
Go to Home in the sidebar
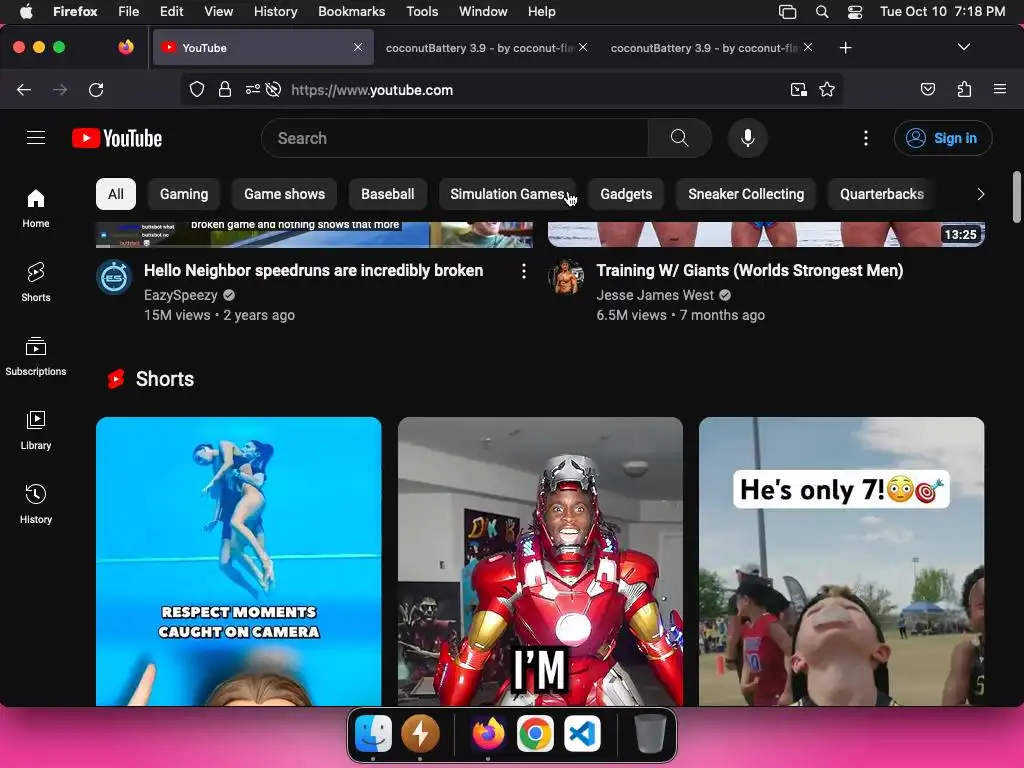point(36,208)
